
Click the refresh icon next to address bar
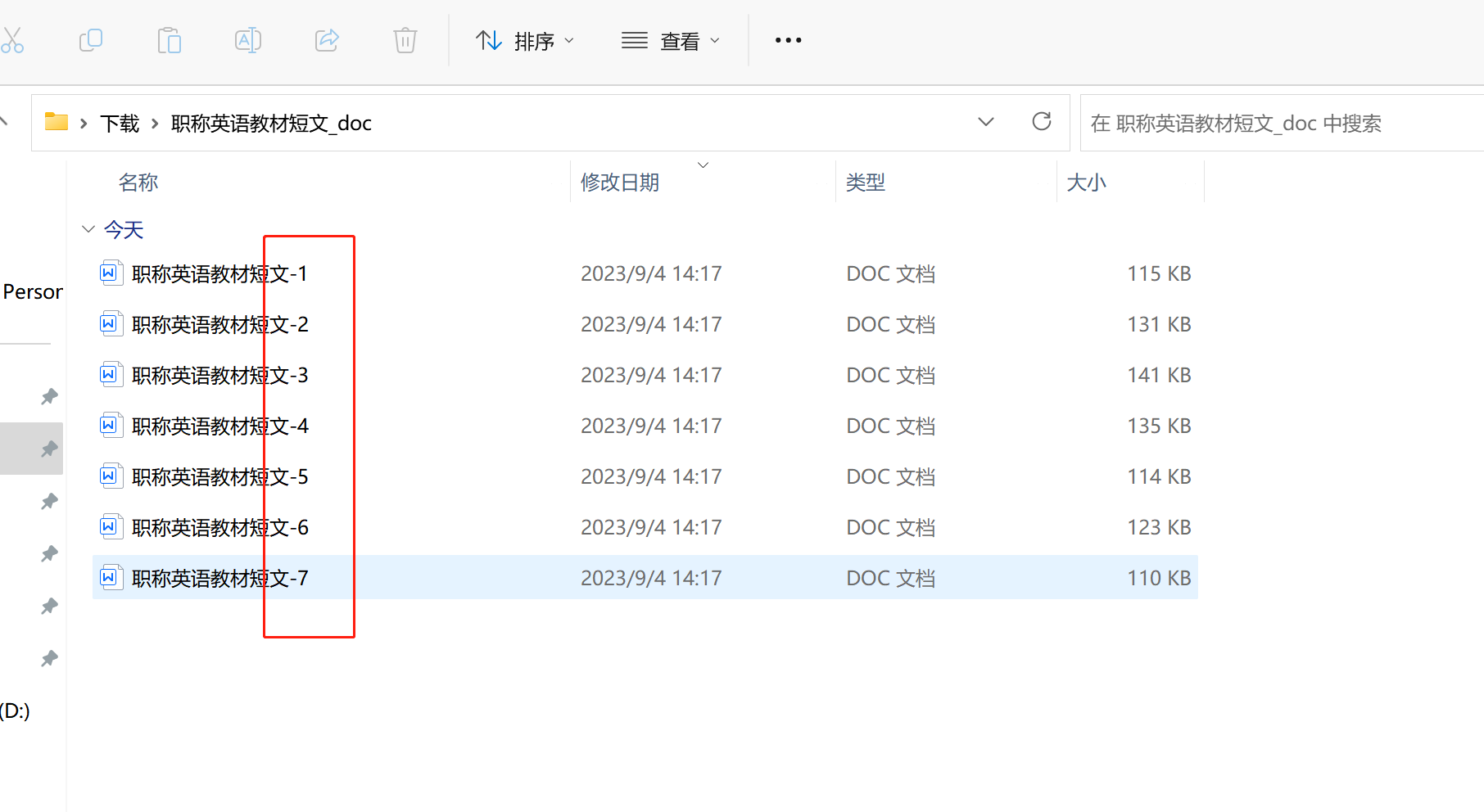coord(1041,121)
